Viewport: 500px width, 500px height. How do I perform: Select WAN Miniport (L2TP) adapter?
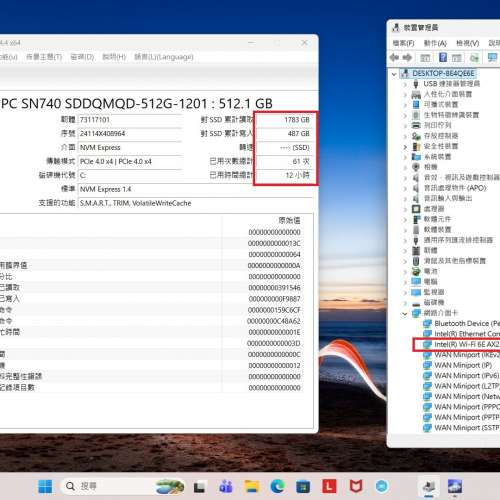tap(467, 386)
